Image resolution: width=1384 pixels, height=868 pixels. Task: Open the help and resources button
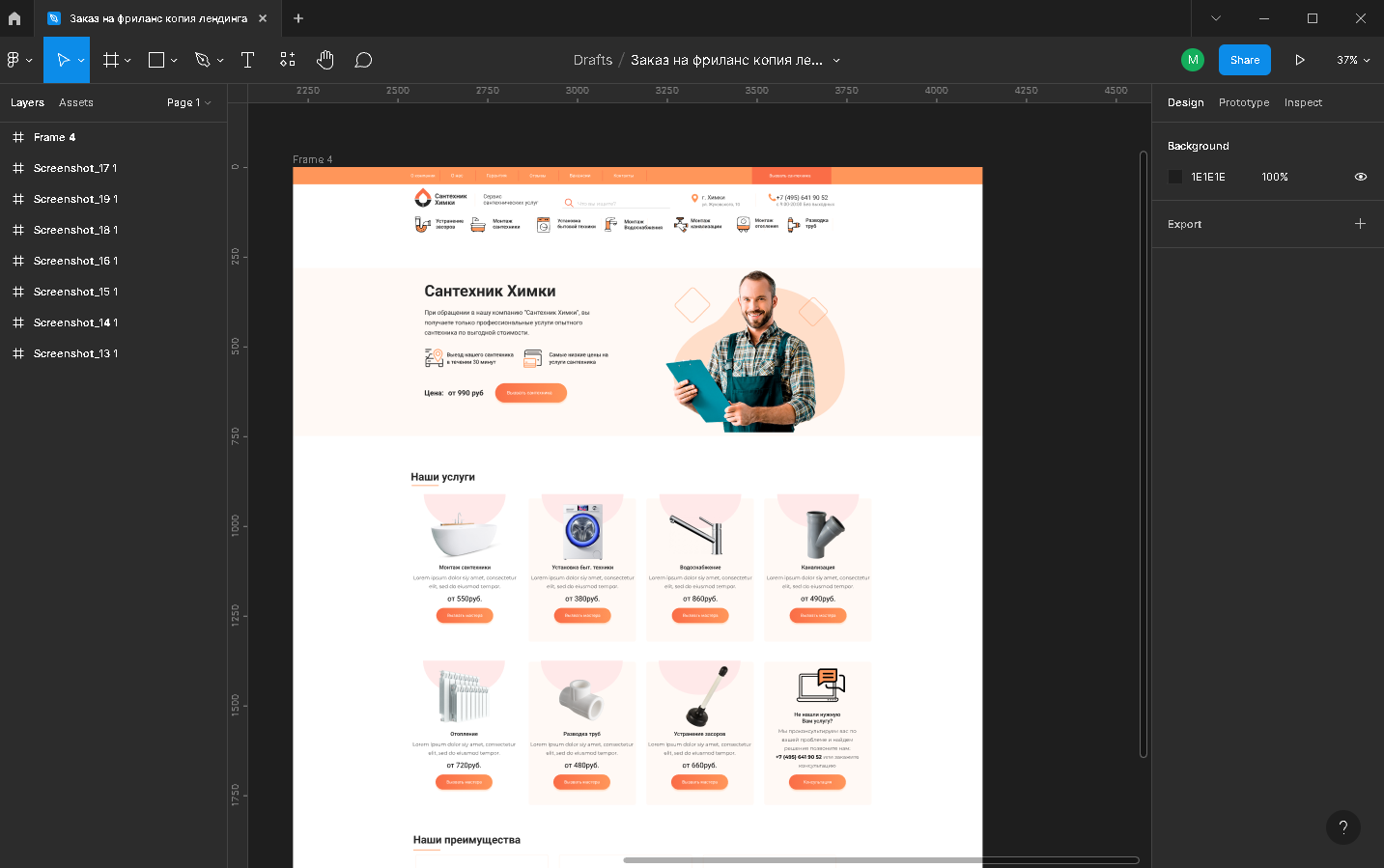pyautogui.click(x=1343, y=827)
